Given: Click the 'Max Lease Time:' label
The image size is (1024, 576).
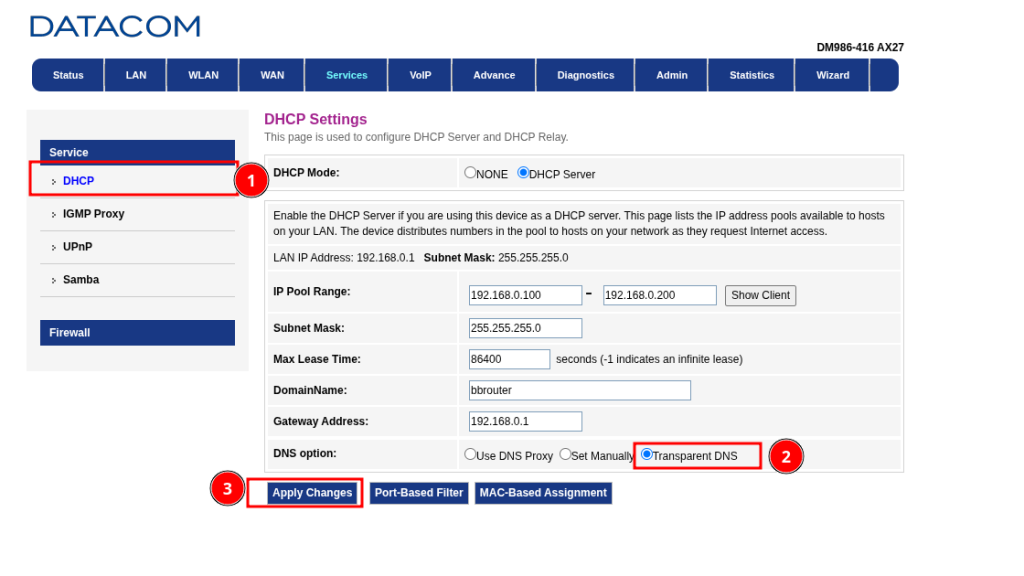Looking at the screenshot, I should (x=317, y=359).
